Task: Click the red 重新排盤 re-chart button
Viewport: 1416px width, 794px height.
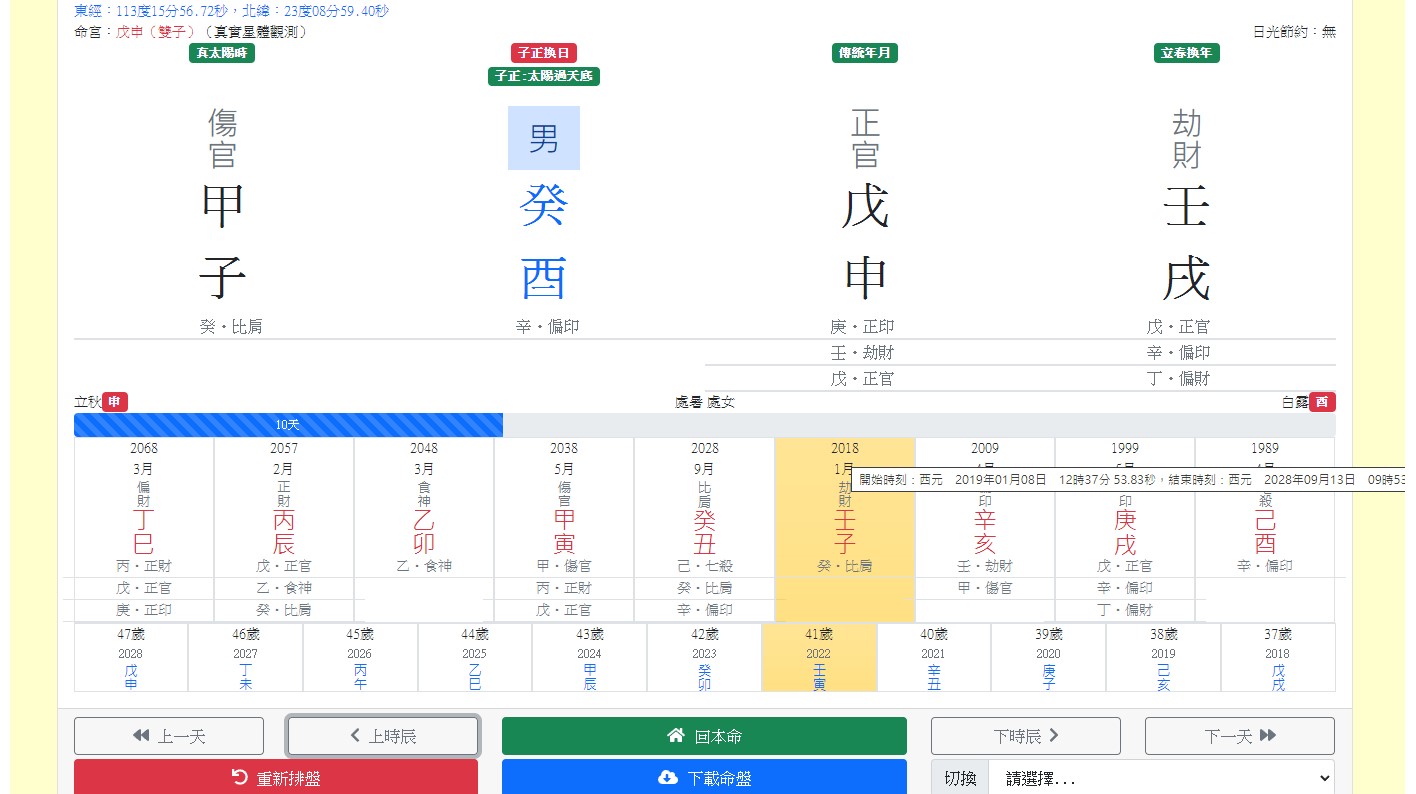Action: (276, 777)
